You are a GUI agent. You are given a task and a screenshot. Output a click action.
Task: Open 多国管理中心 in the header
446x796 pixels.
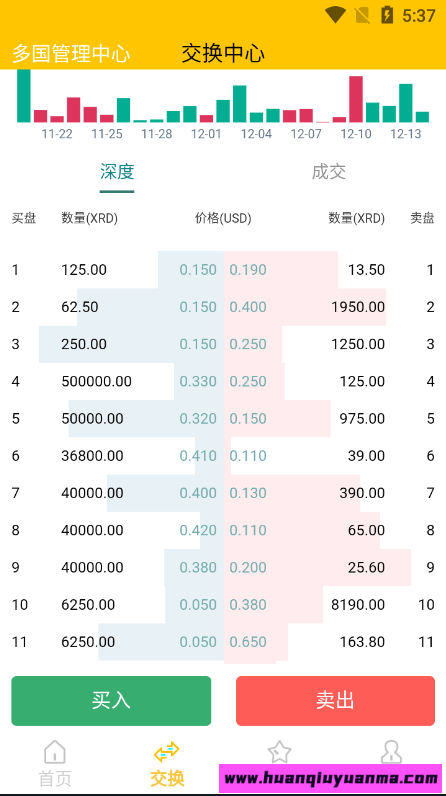point(71,54)
